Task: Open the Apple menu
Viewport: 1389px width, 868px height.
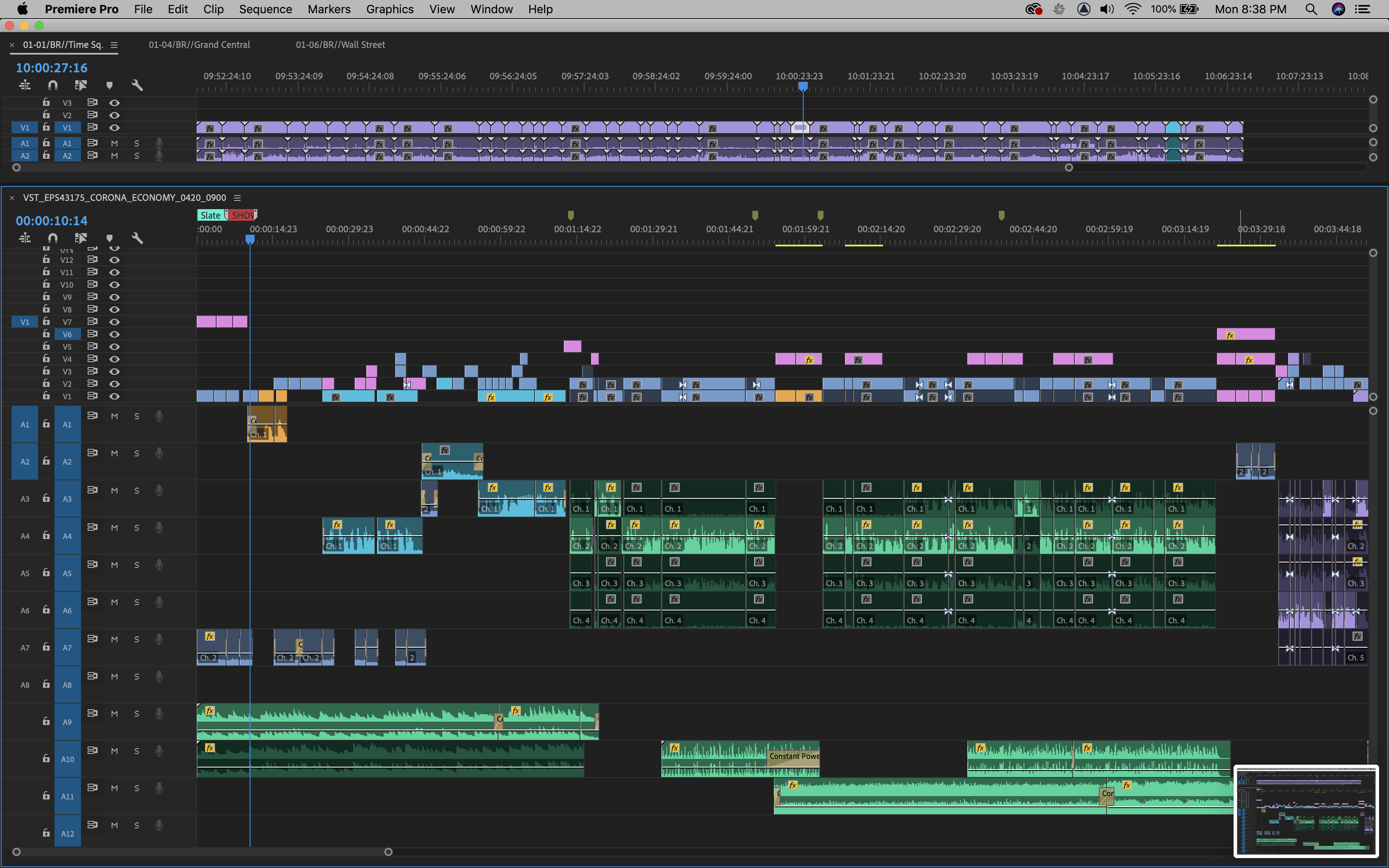Action: click(22, 9)
